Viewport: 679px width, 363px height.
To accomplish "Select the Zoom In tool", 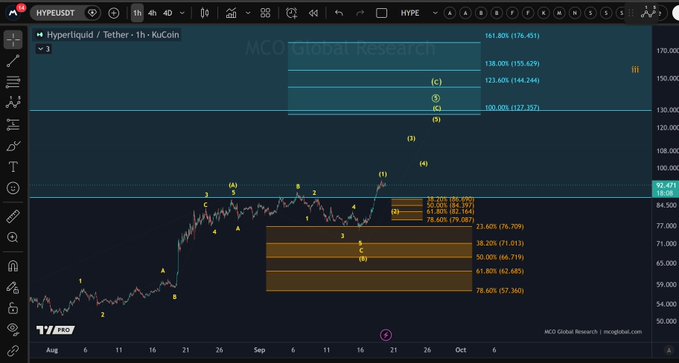I will 13,237.
